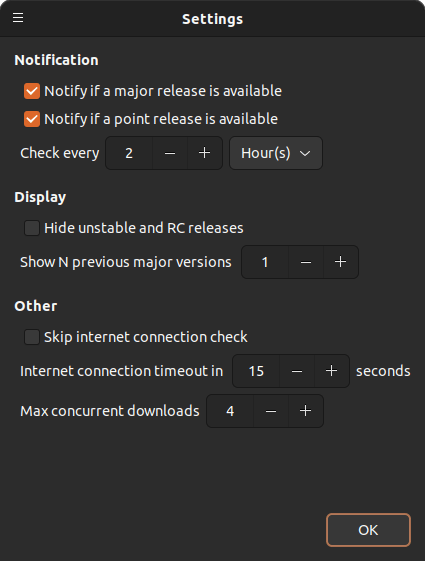Focus the Check every number field

point(129,153)
